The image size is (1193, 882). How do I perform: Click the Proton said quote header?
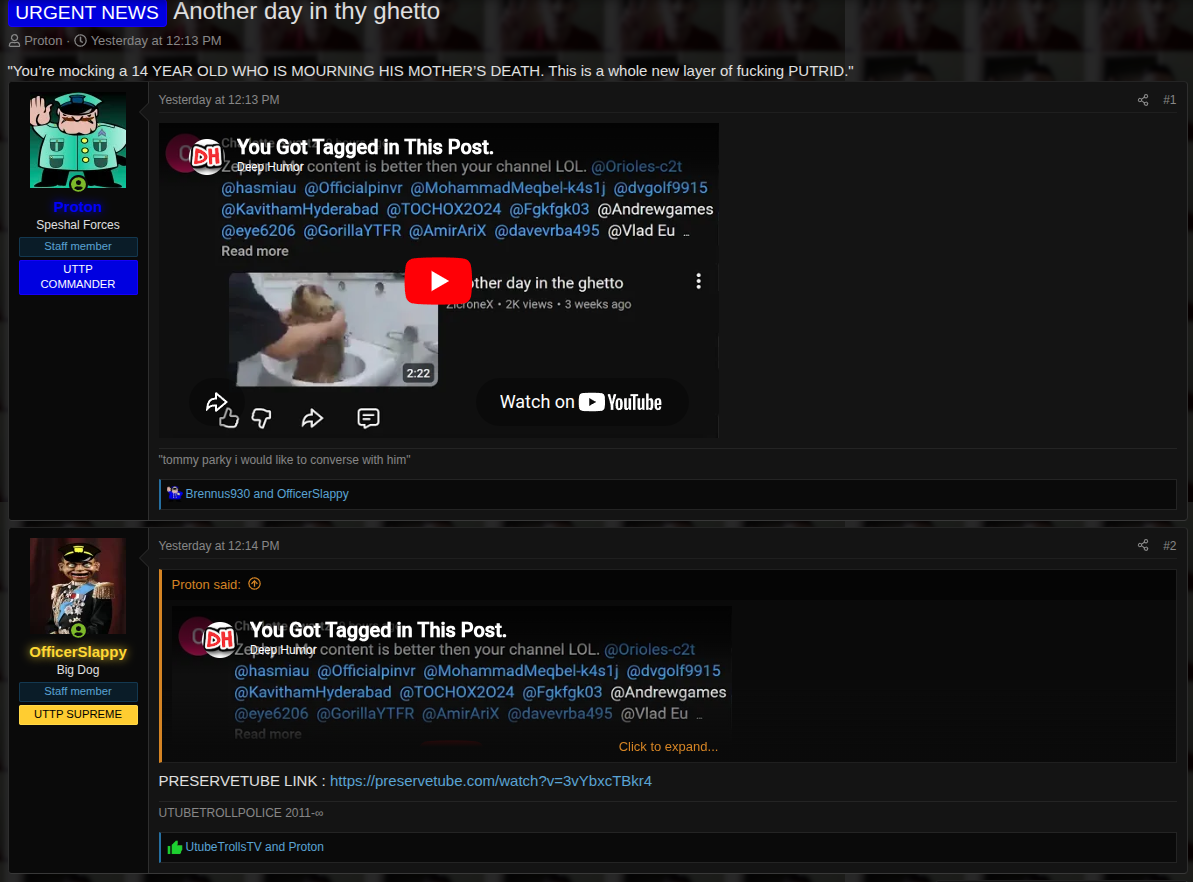tap(206, 584)
